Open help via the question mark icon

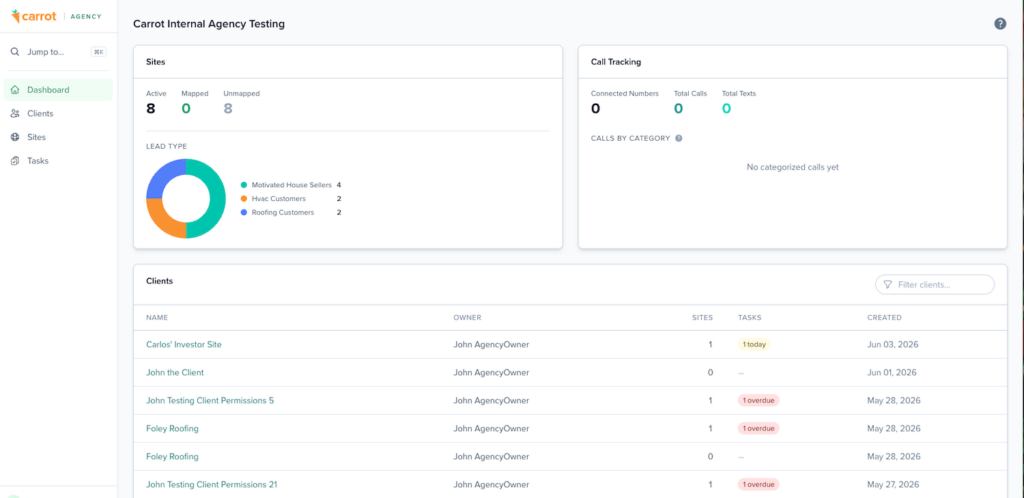1000,23
